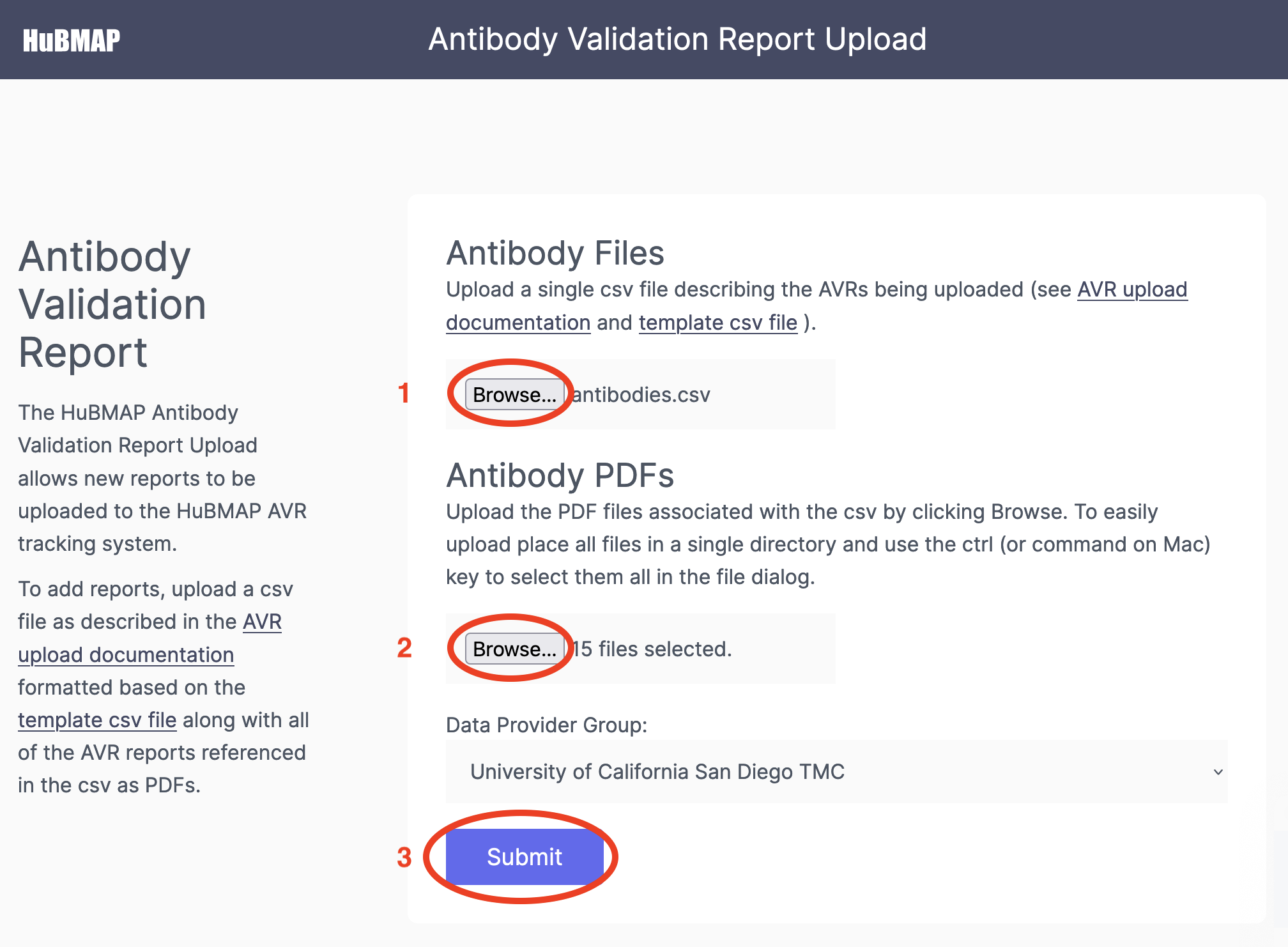Viewport: 1288px width, 947px height.
Task: Browse for the antibody csv file
Action: tap(515, 394)
